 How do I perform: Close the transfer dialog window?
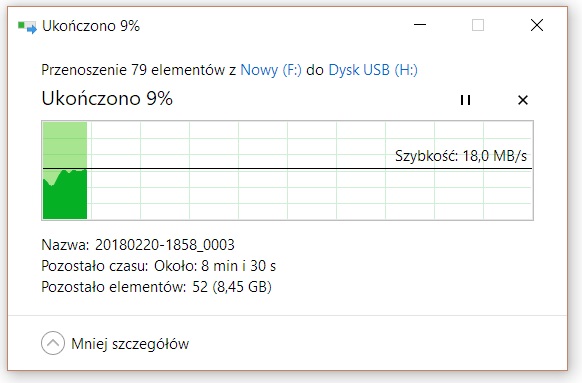[x=537, y=25]
